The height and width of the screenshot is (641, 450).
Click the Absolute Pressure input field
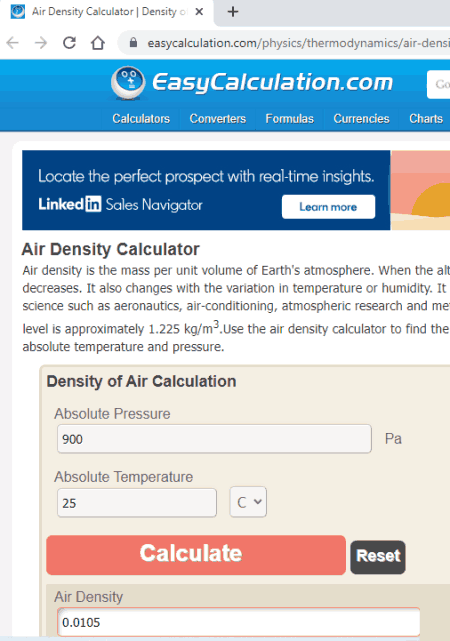pyautogui.click(x=214, y=439)
